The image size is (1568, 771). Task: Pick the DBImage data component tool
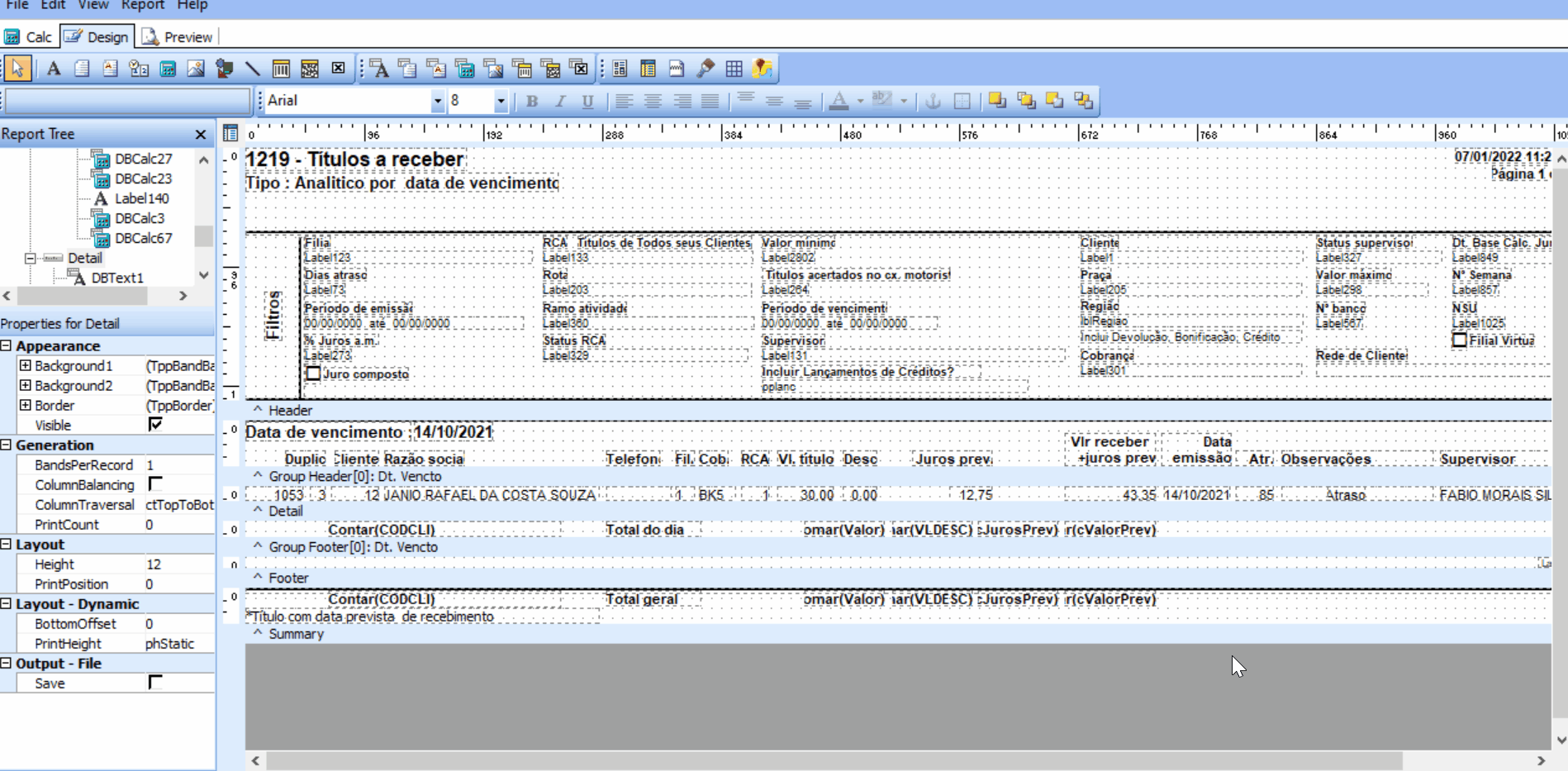click(x=493, y=69)
